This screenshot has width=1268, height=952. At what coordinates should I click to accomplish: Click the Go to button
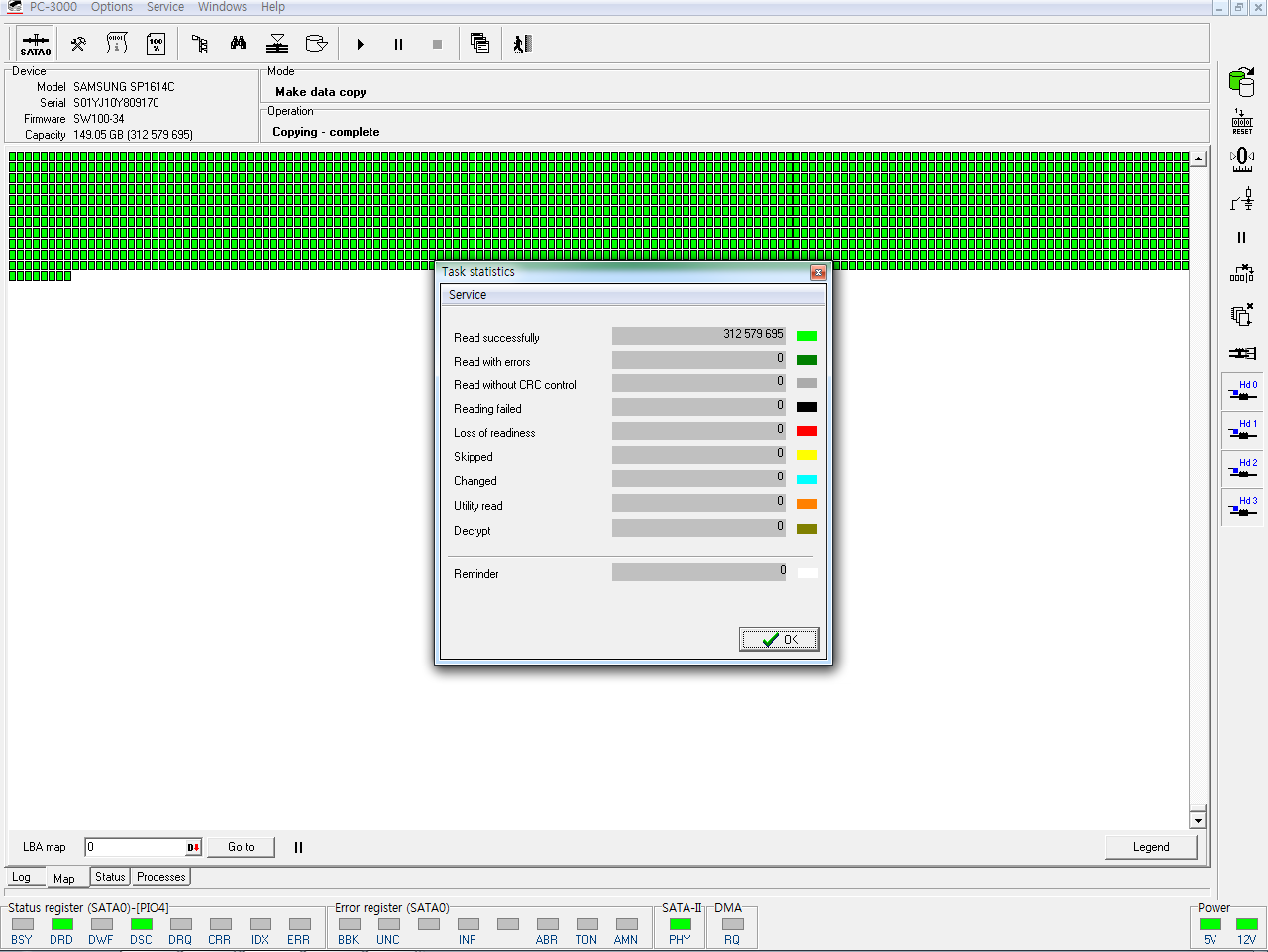[241, 847]
